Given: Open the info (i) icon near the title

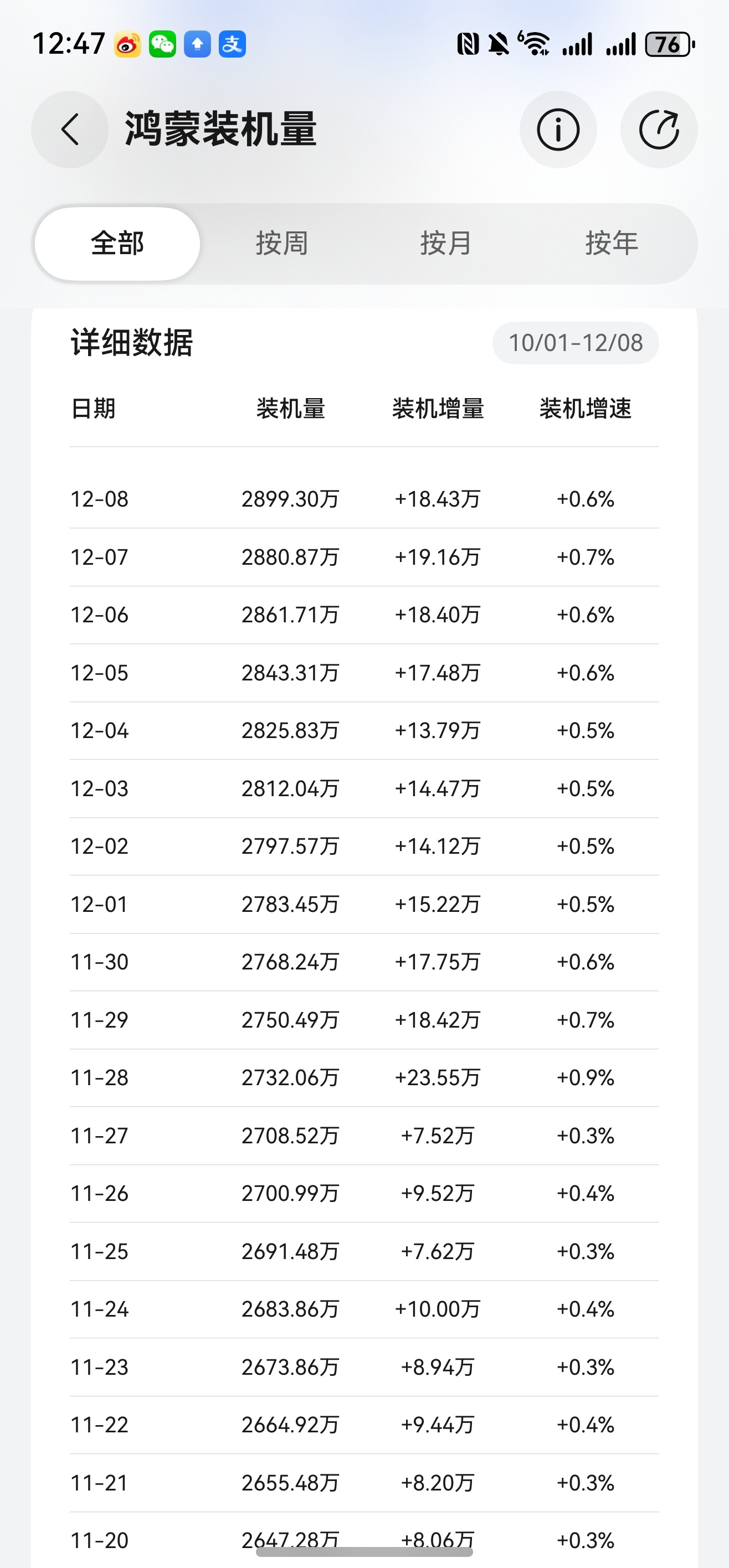Looking at the screenshot, I should coord(558,130).
